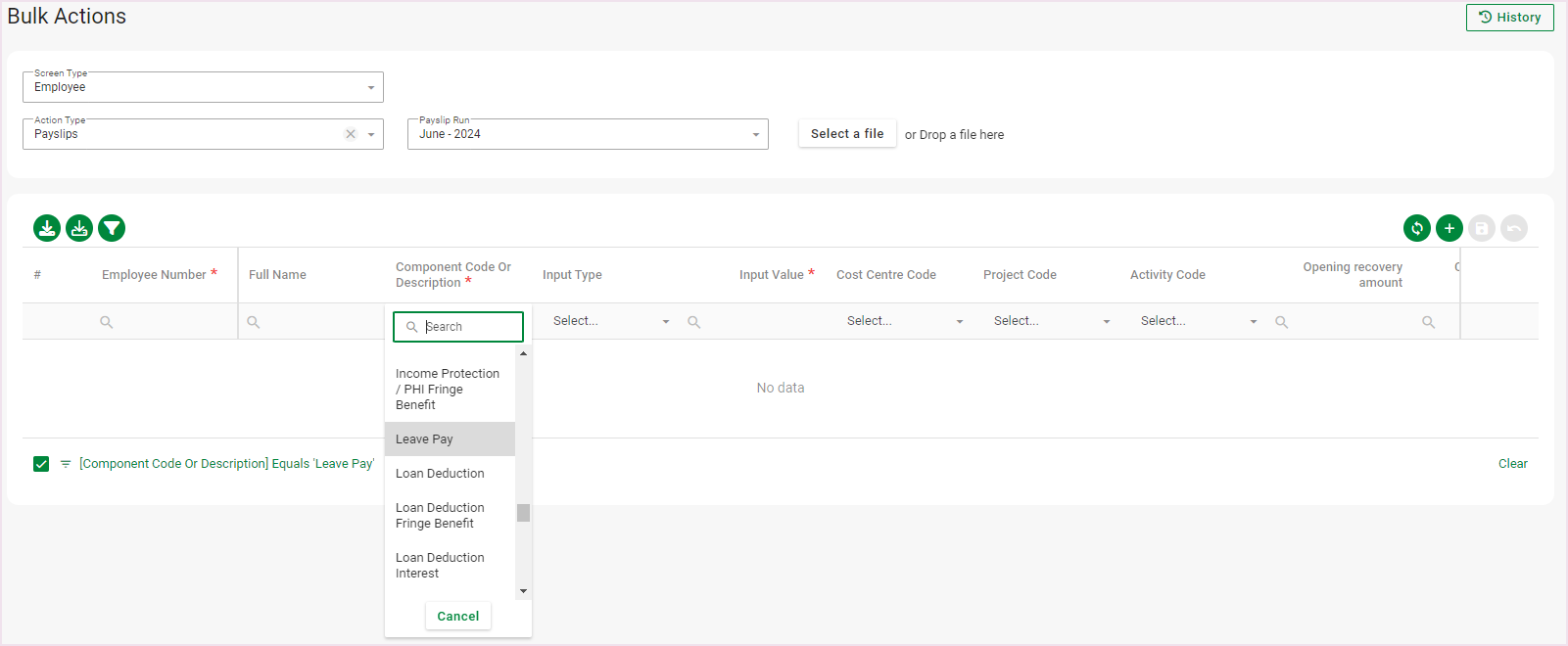Click the component Search input field
1568x646 pixels.
[468, 327]
